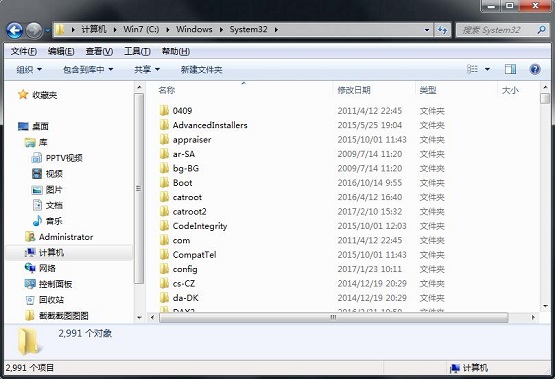Screen dimensions: 555x379
Task: Click the search magnifier icon
Action: (542, 30)
